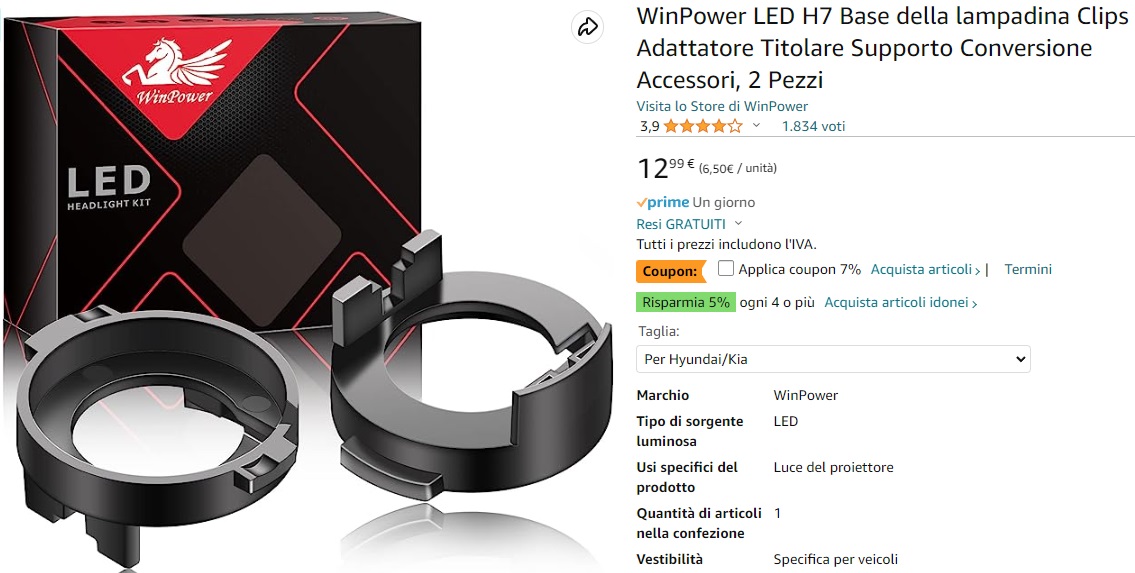
Task: Open the Taglia Per Hyundai/Kia dropdown
Action: (833, 359)
